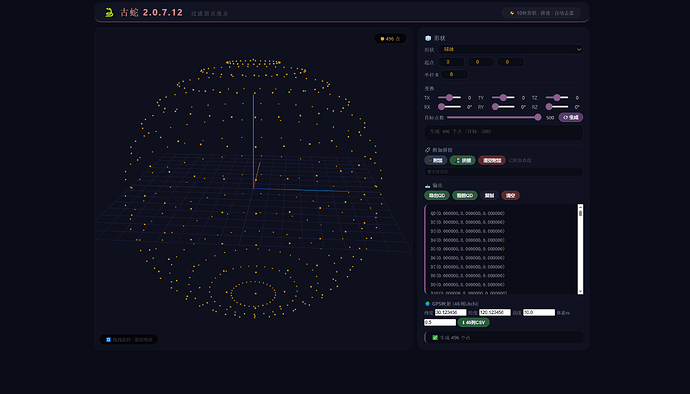Open the shape type dropdown
Image resolution: width=690 pixels, height=394 pixels.
510,49
